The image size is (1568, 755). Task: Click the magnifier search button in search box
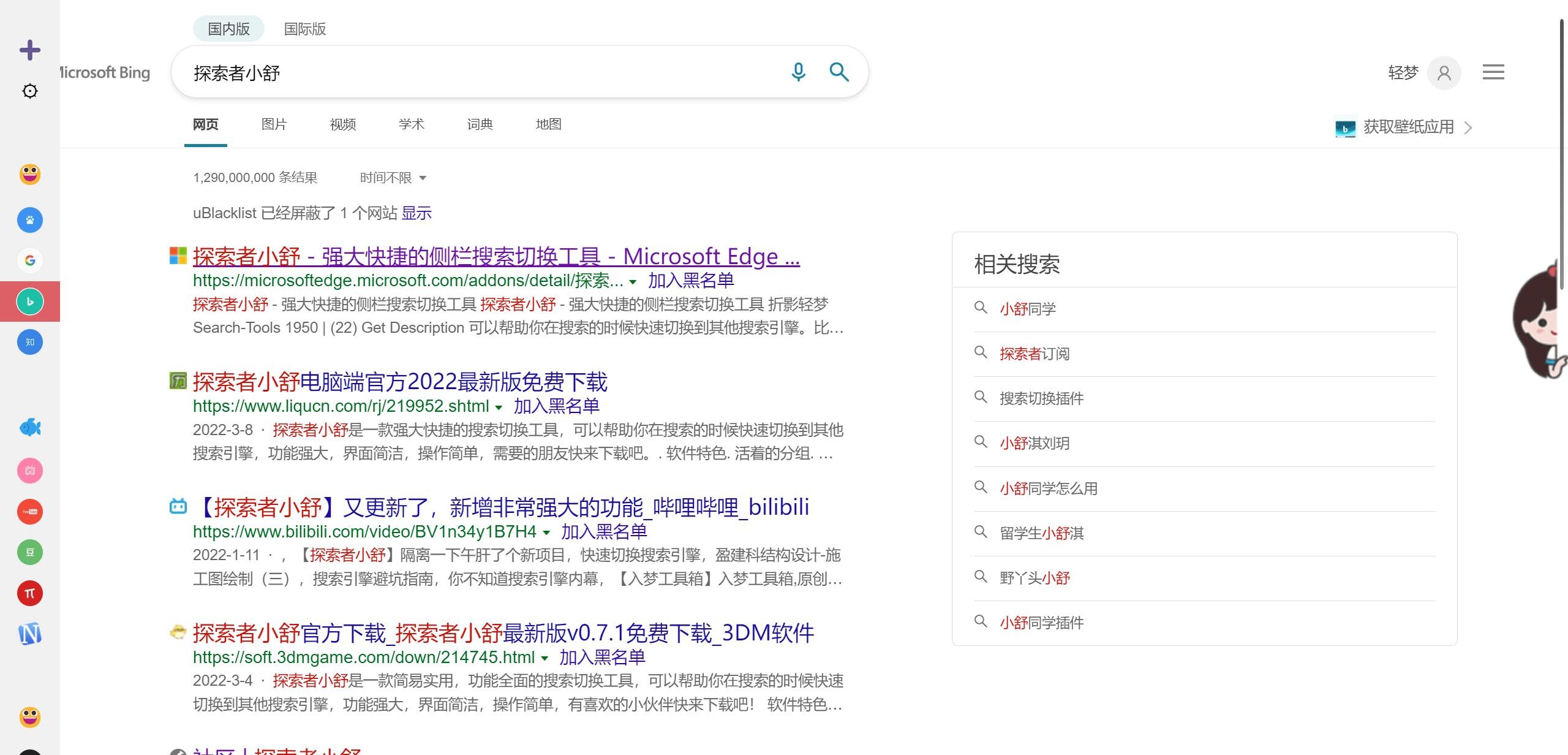[x=839, y=72]
